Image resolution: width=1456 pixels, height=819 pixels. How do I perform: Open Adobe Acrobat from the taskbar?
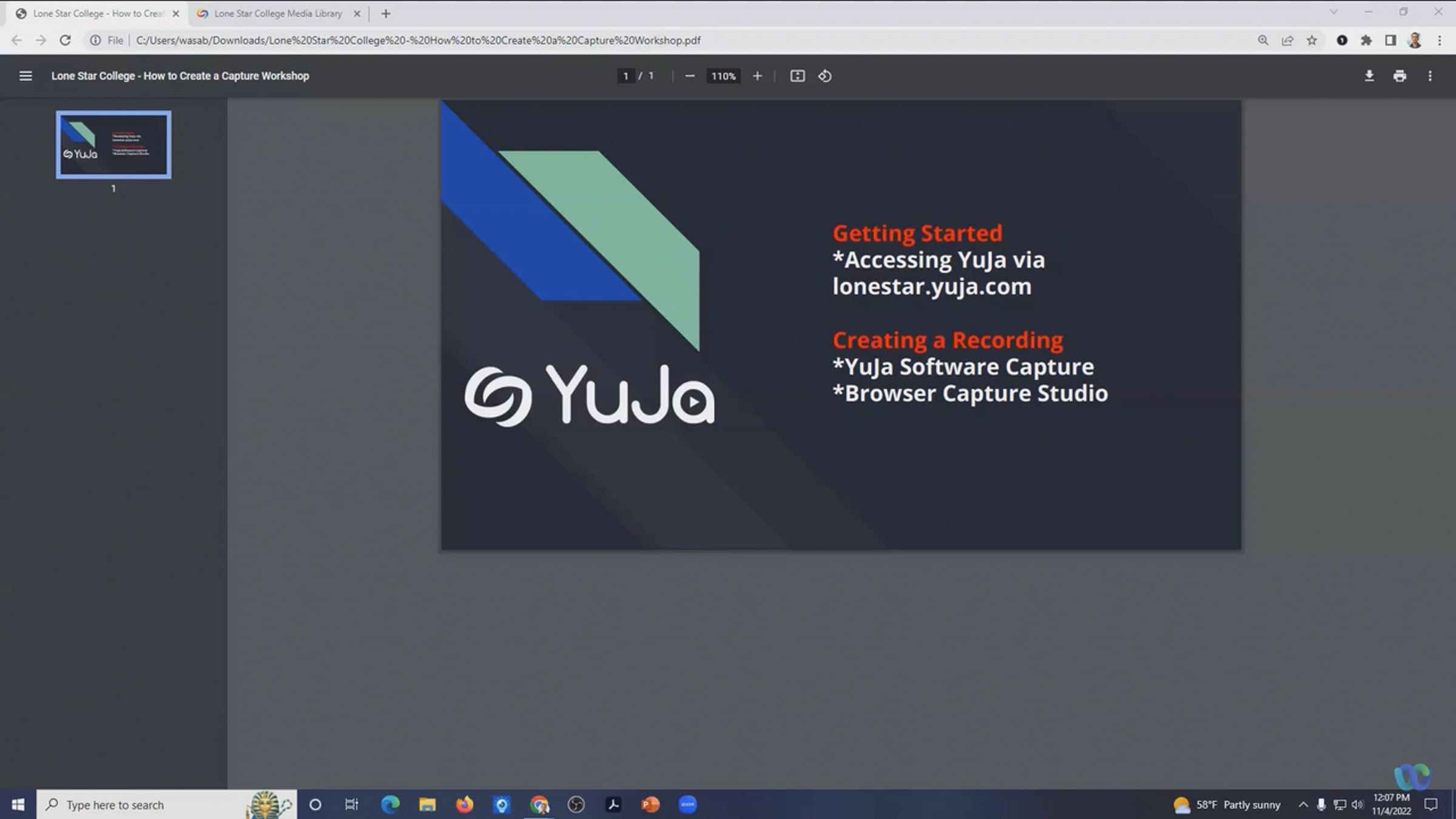pos(613,804)
